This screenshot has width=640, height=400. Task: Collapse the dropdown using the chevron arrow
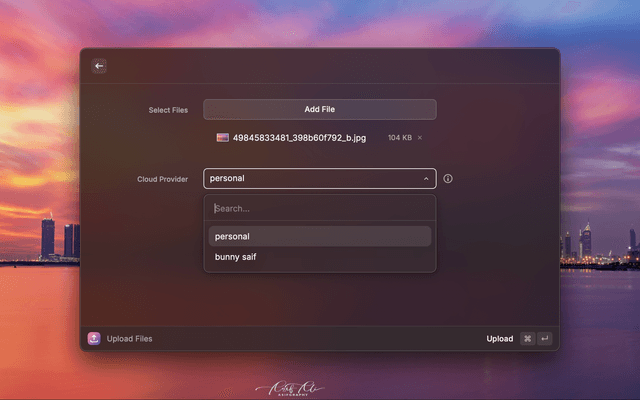pyautogui.click(x=426, y=179)
